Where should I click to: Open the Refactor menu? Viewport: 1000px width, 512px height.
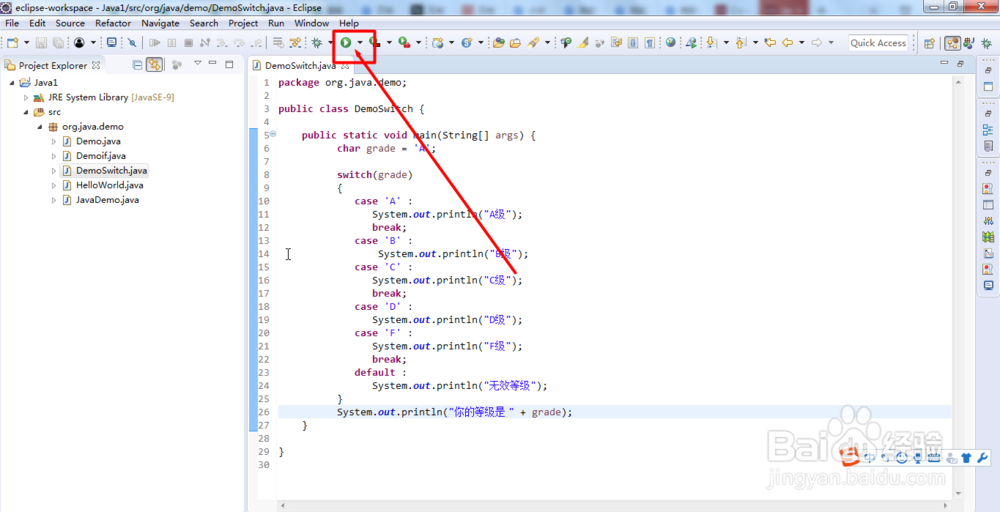[113, 23]
